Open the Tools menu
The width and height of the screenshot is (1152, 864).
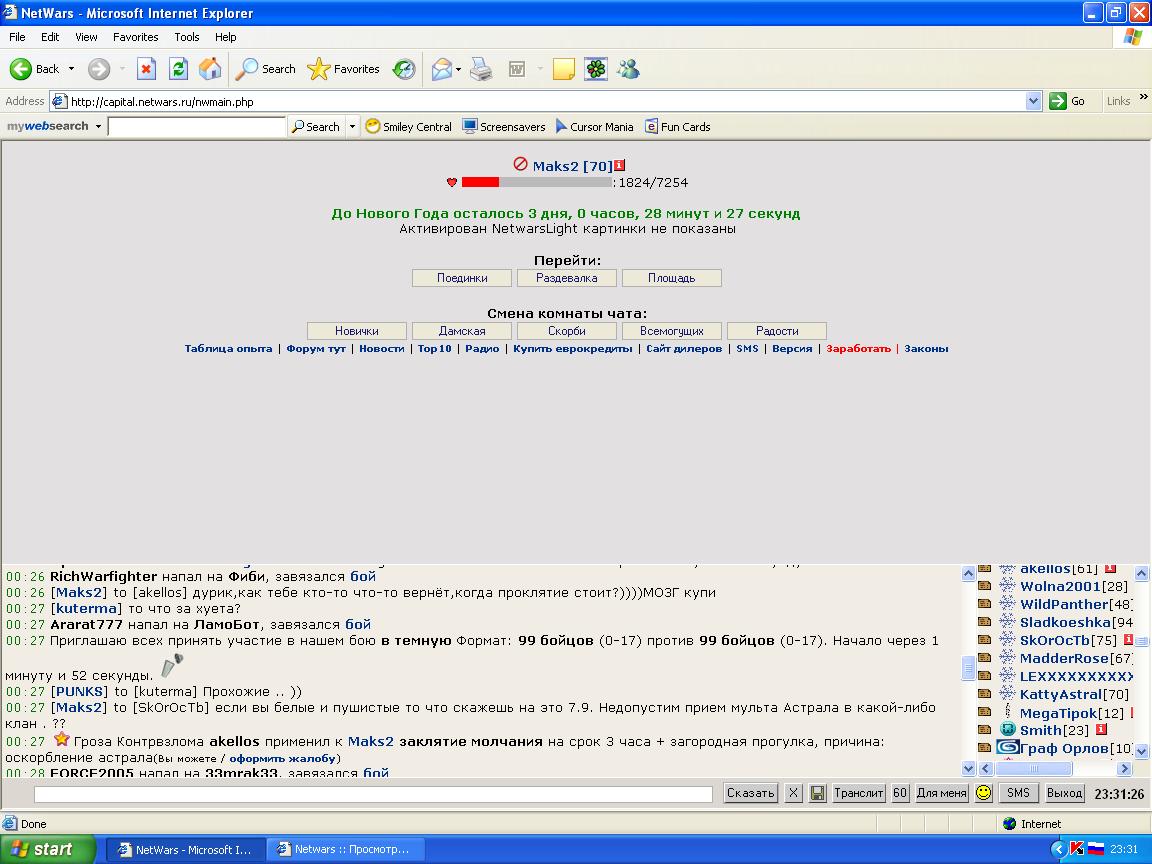[187, 37]
